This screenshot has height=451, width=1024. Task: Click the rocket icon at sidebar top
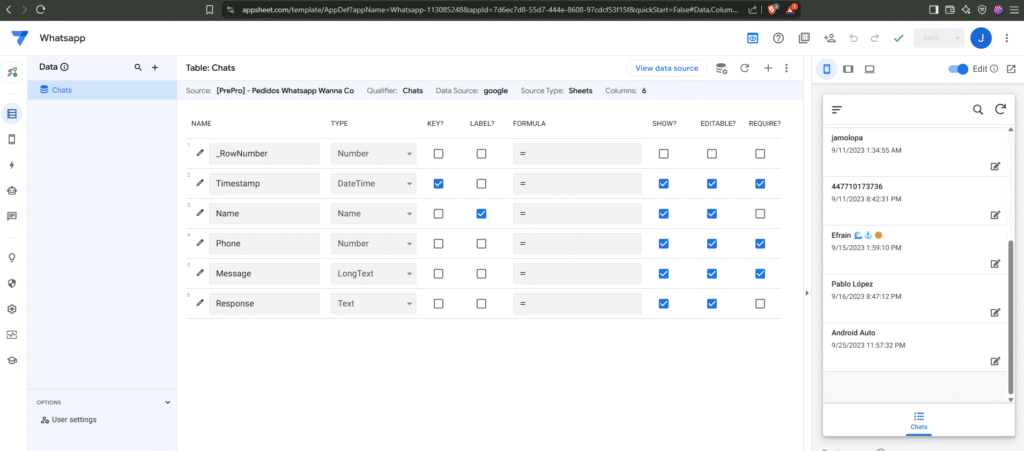tap(12, 72)
